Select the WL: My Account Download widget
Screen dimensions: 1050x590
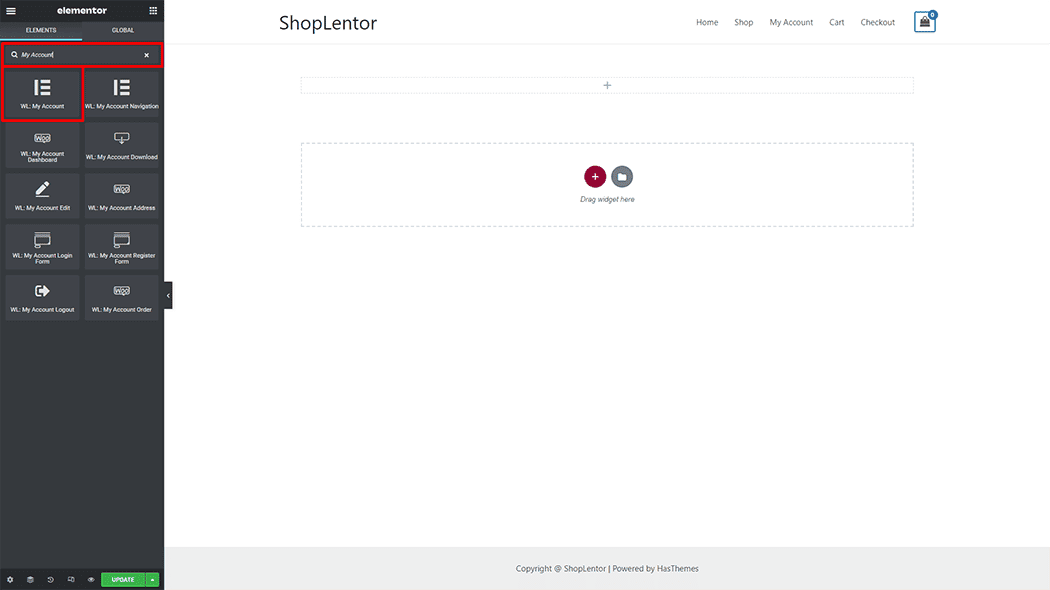click(122, 145)
